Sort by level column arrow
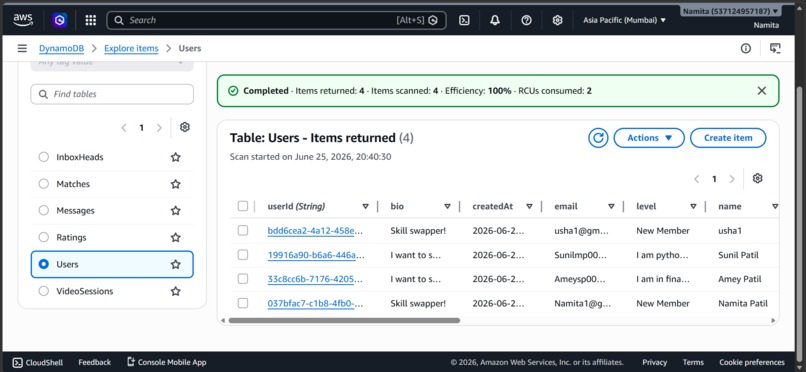Screen dimensions: 806x372 pyautogui.click(x=693, y=207)
